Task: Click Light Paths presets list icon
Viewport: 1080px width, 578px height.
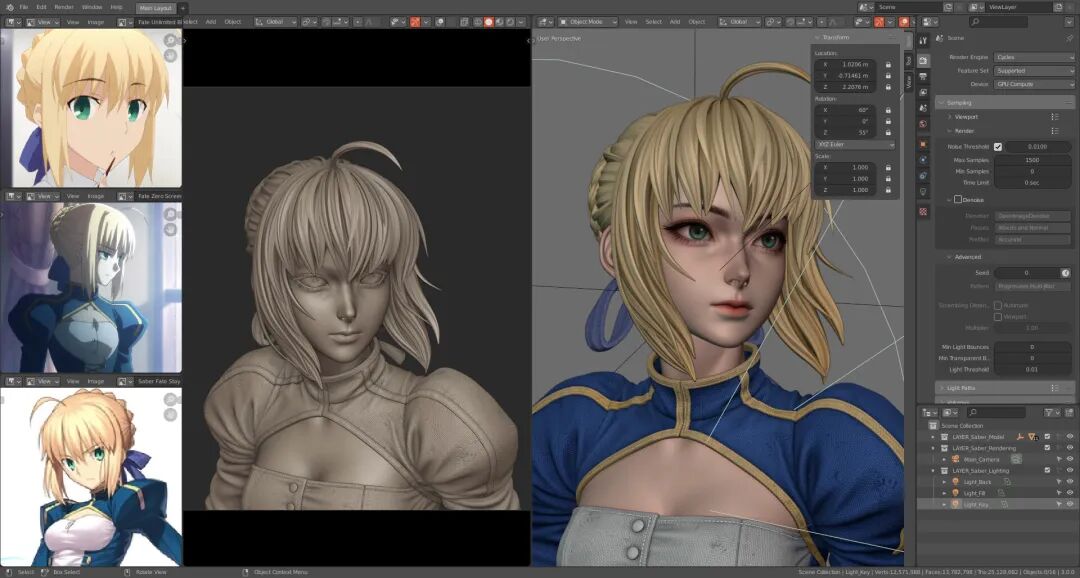Action: point(1055,388)
